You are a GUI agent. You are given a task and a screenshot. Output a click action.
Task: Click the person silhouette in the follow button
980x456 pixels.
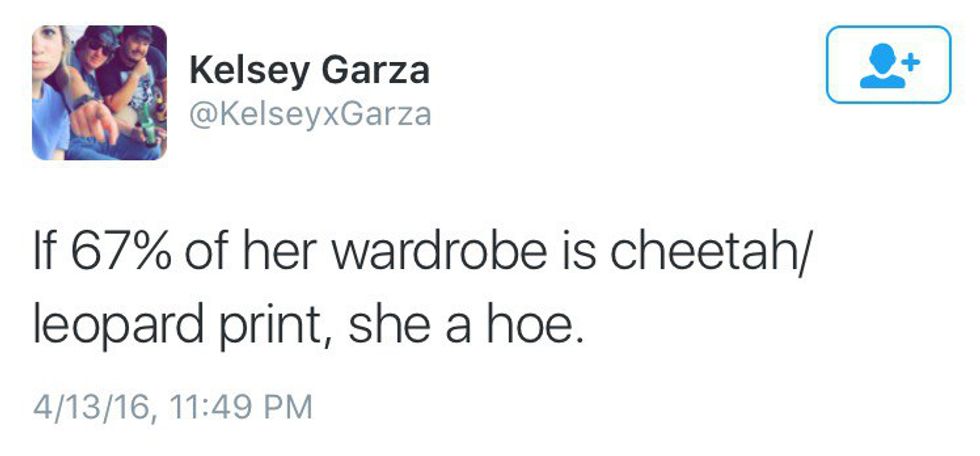coord(880,66)
